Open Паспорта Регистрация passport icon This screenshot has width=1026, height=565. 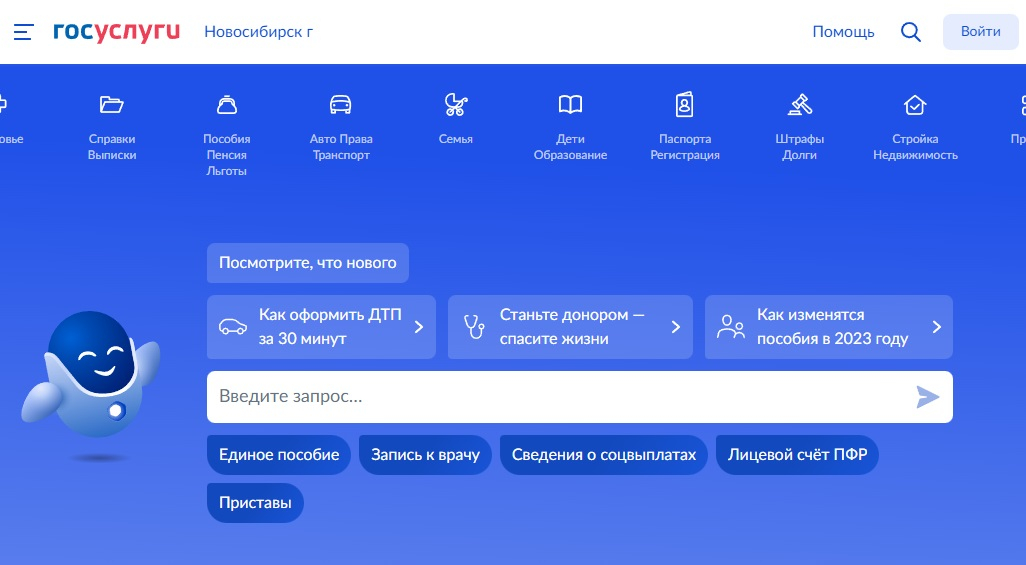coord(685,105)
